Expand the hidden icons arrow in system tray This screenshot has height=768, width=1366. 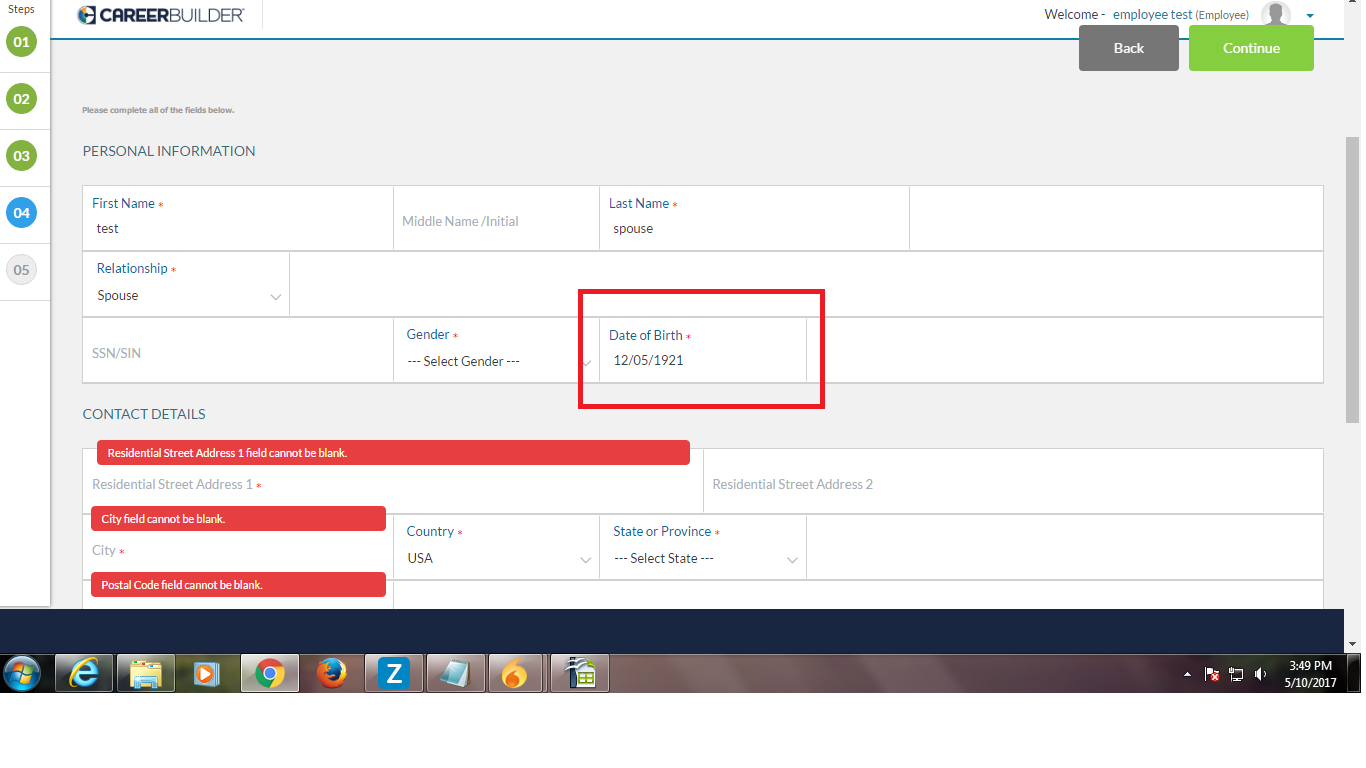pyautogui.click(x=1187, y=673)
